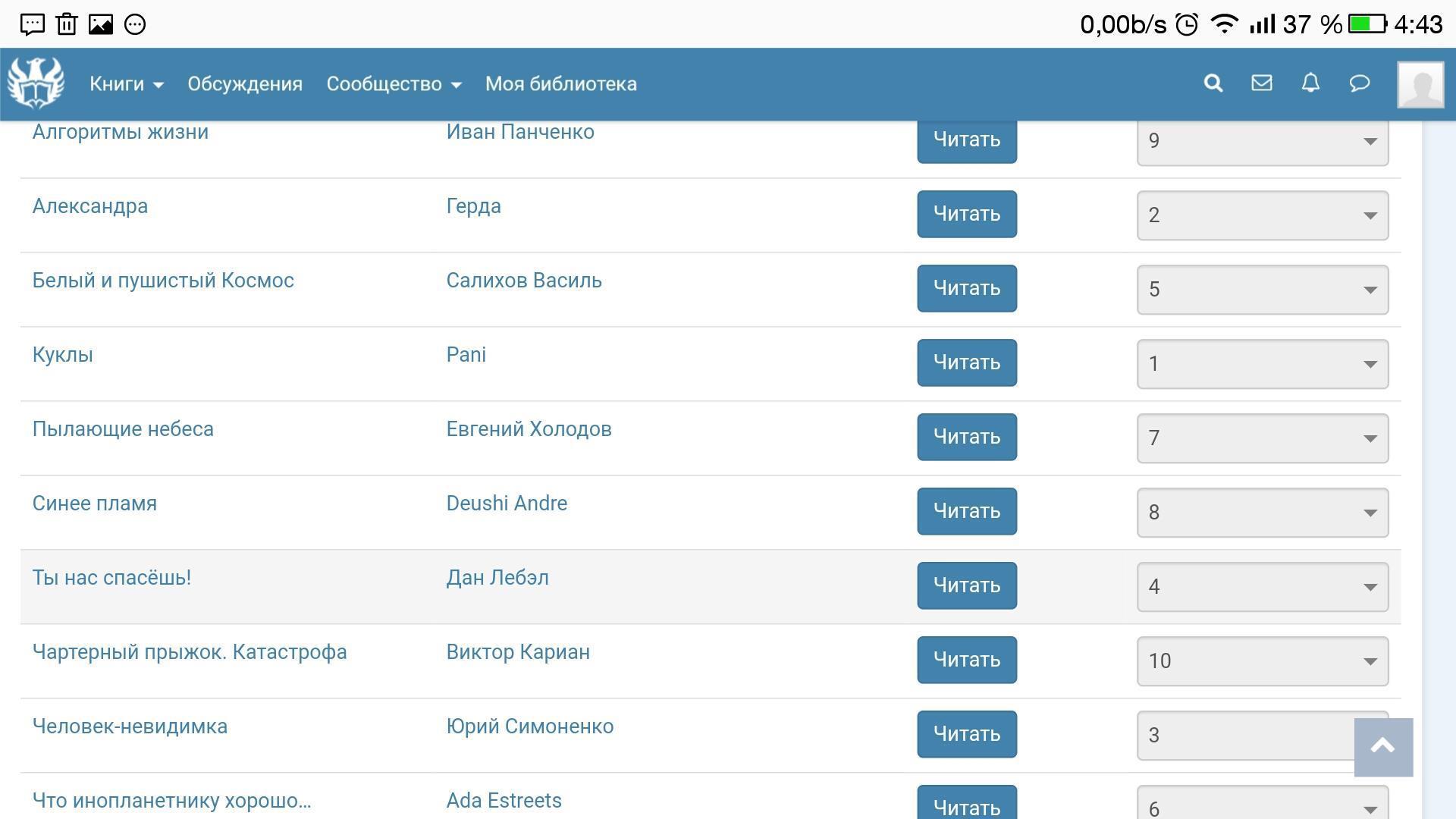Expand the Сообщество dropdown menu
Screen dimensions: 1456x819
point(394,84)
